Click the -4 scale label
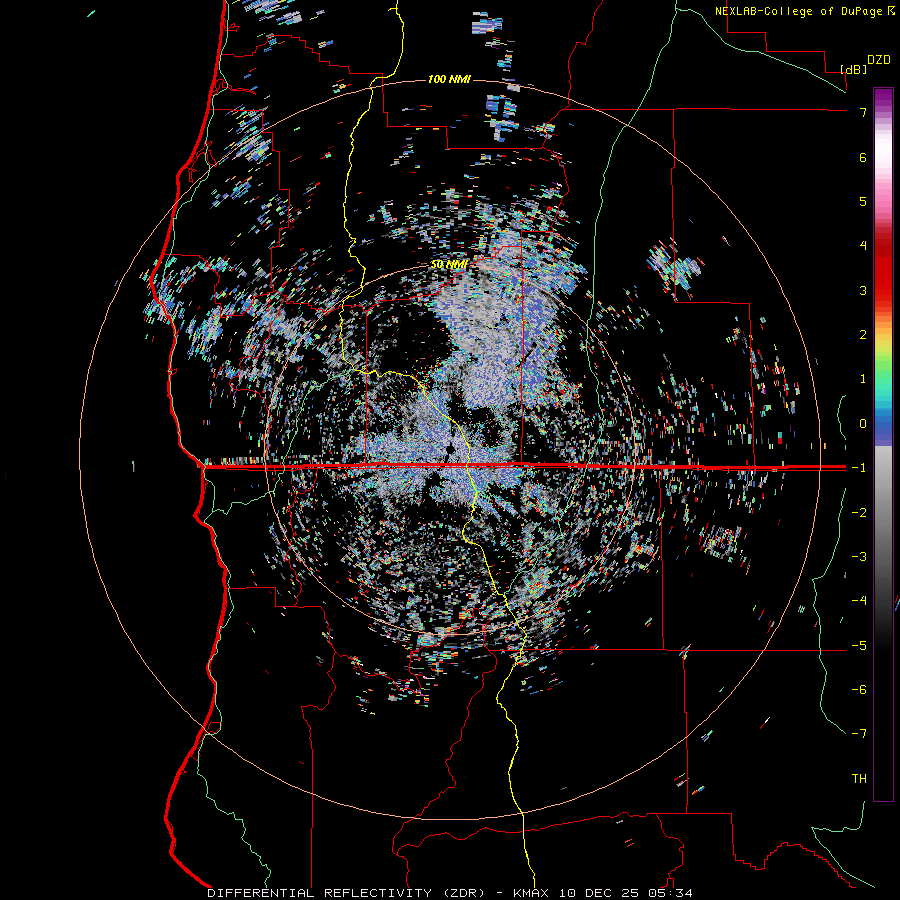Image resolution: width=900 pixels, height=900 pixels. coord(859,601)
